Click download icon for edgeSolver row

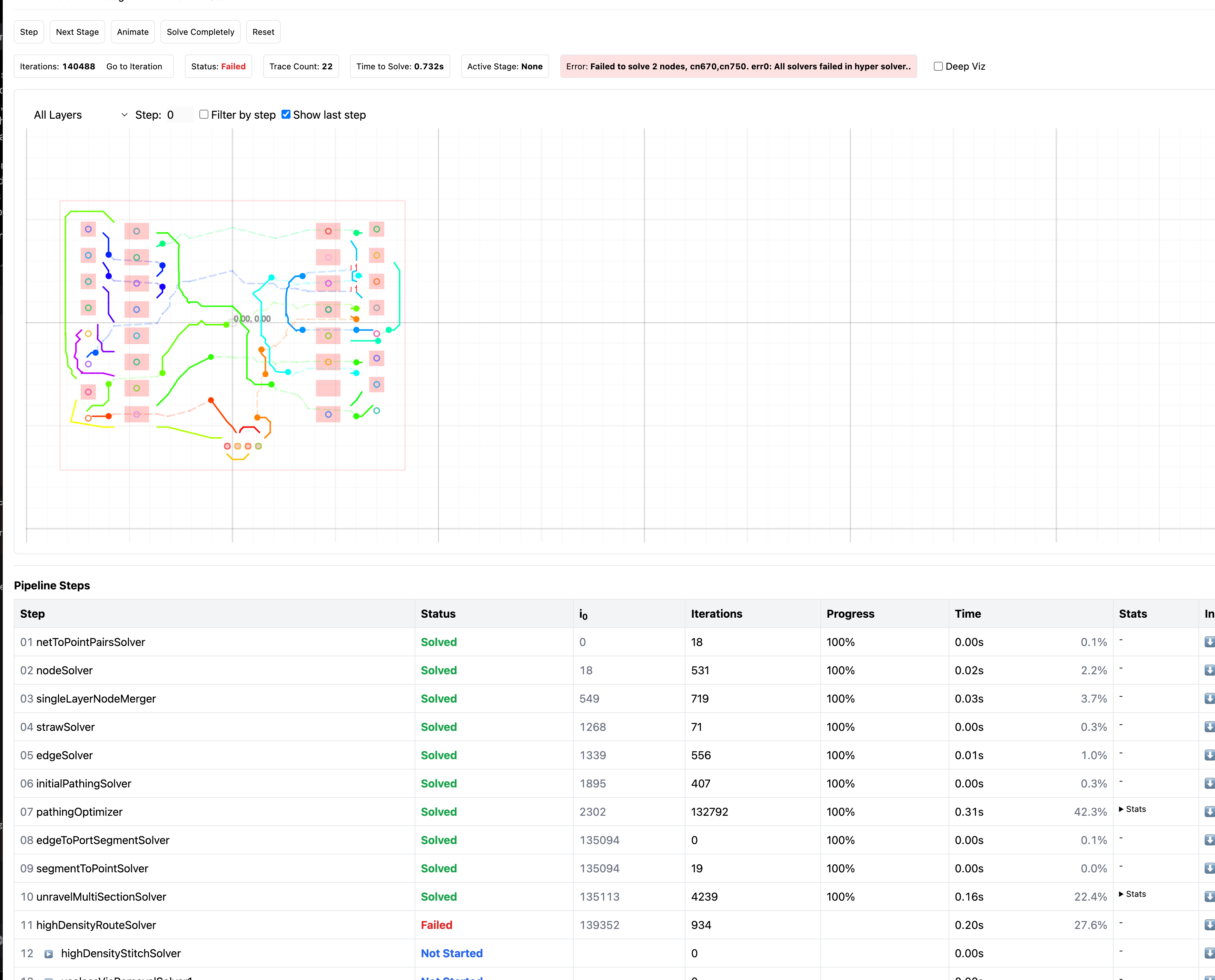tap(1209, 755)
